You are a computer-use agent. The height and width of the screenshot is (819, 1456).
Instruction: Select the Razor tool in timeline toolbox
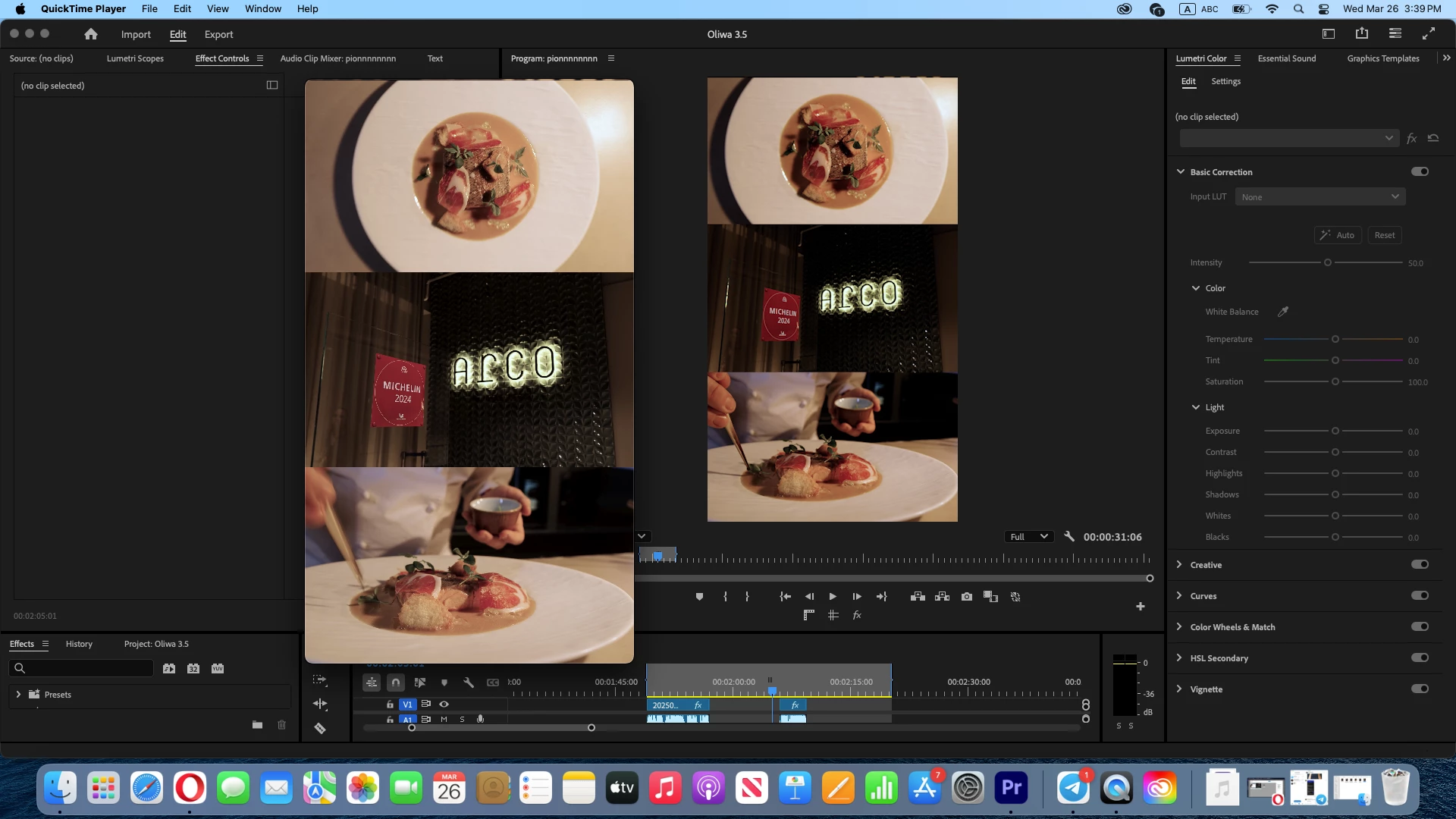[x=320, y=729]
